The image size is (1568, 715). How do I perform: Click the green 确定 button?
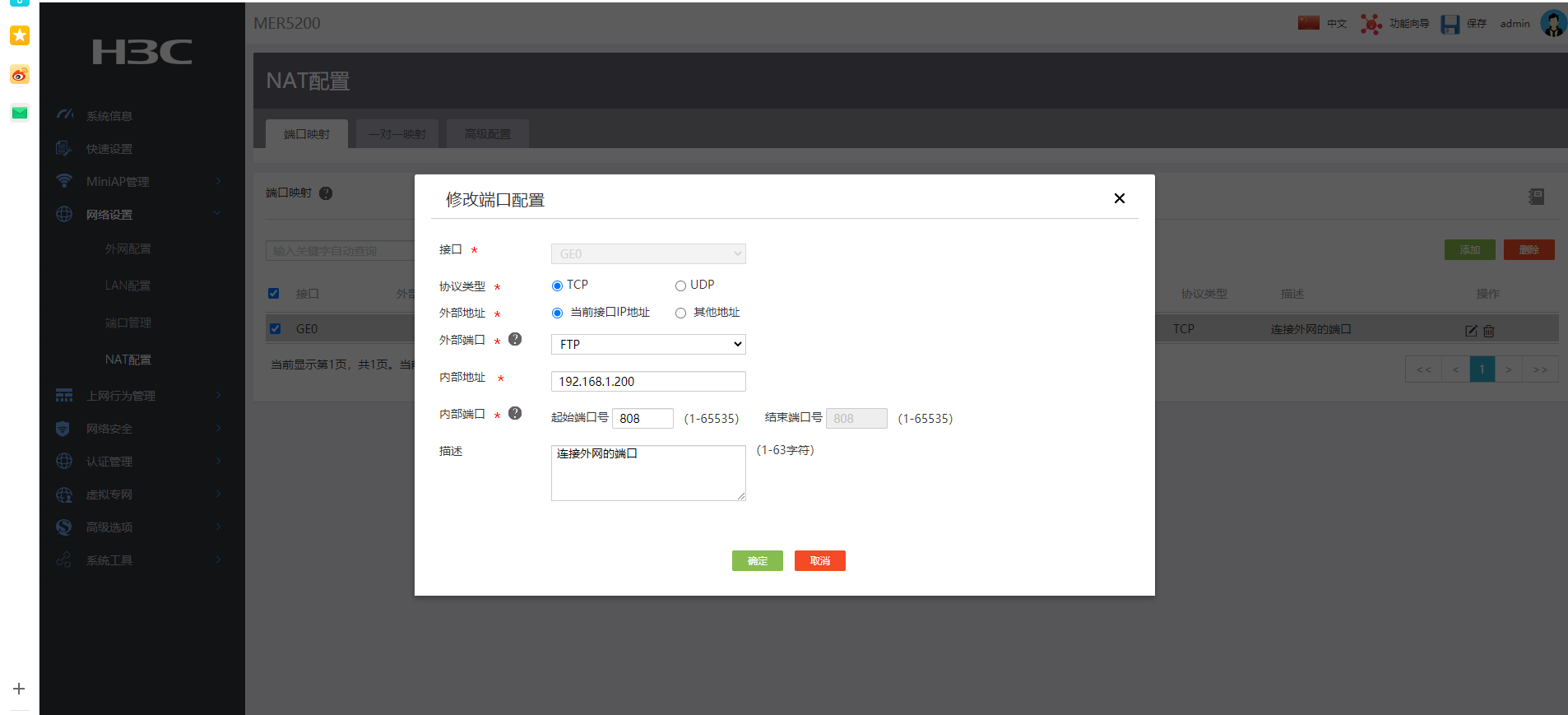click(x=758, y=560)
